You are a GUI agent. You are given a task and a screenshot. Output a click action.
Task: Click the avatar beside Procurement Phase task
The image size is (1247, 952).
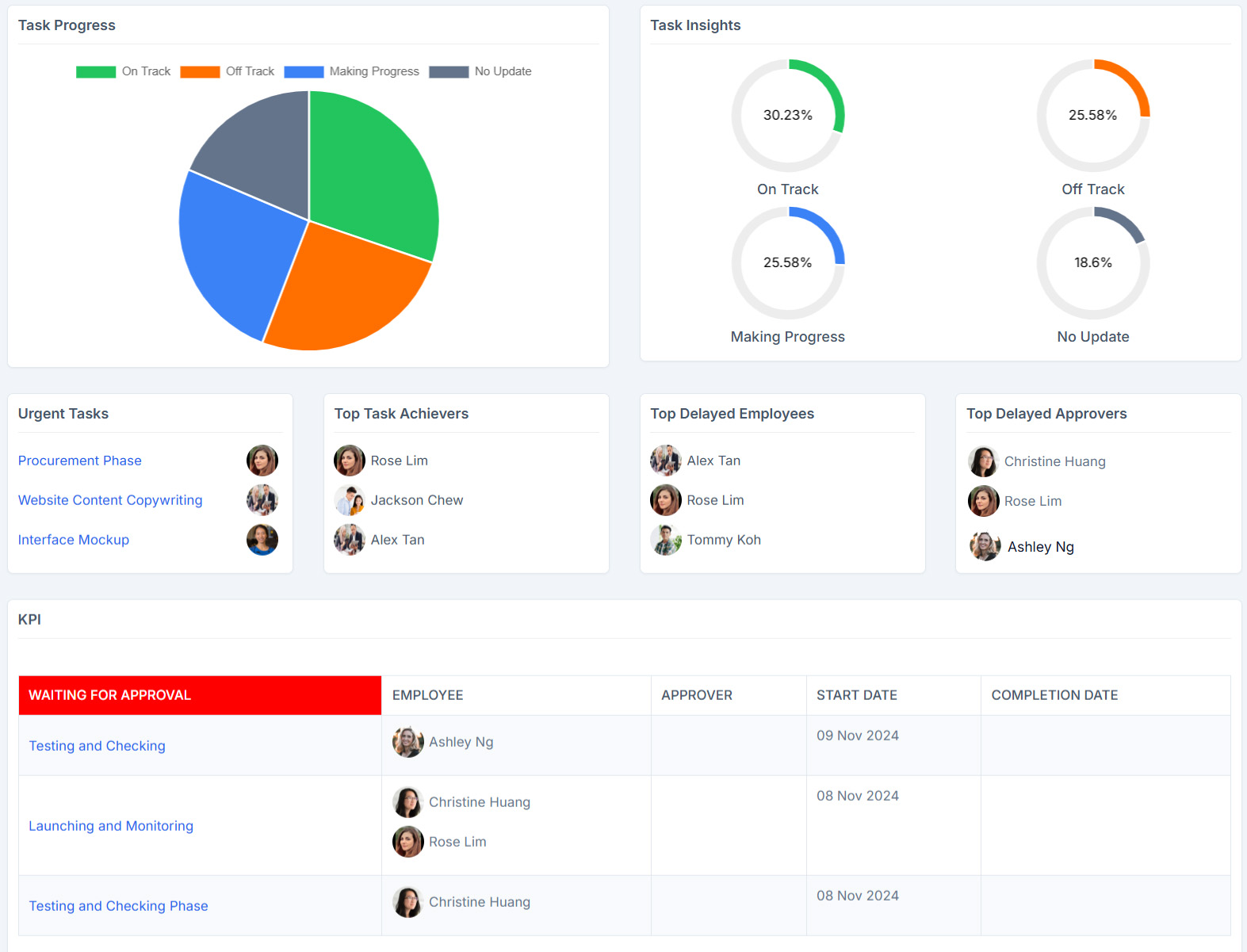click(262, 461)
